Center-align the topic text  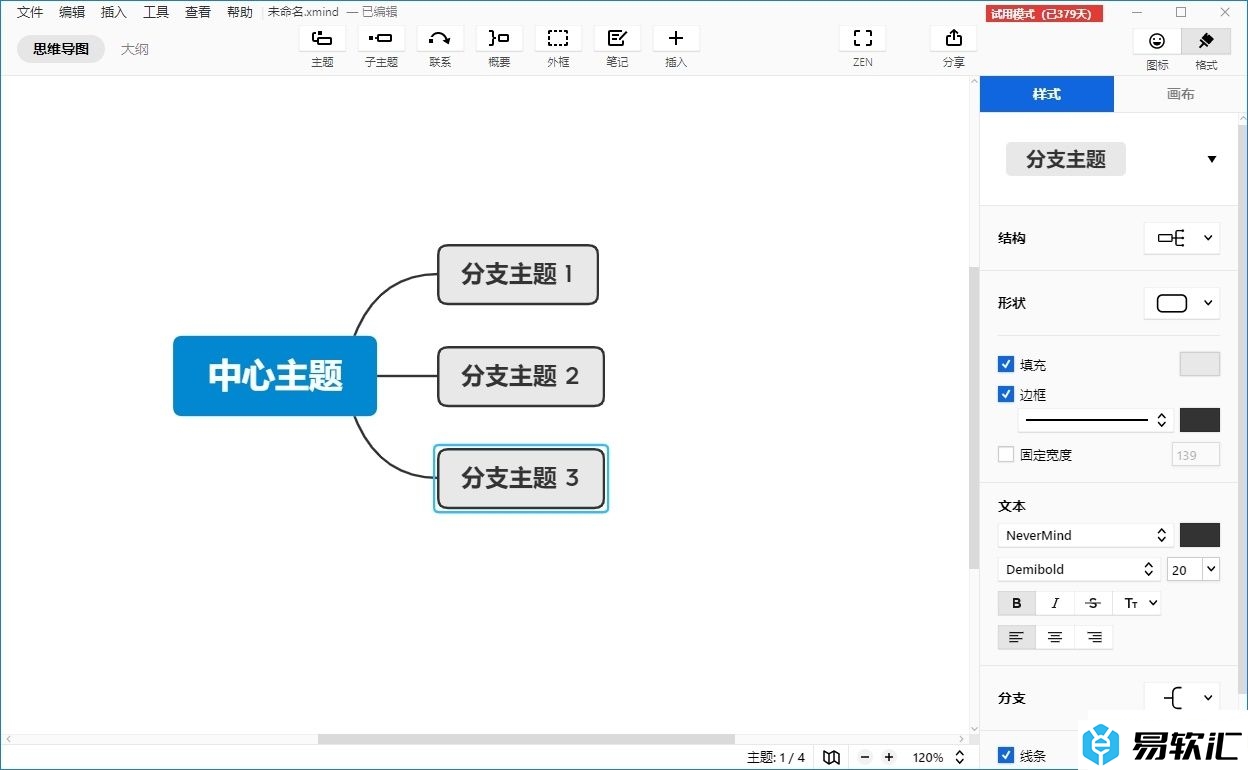point(1055,637)
